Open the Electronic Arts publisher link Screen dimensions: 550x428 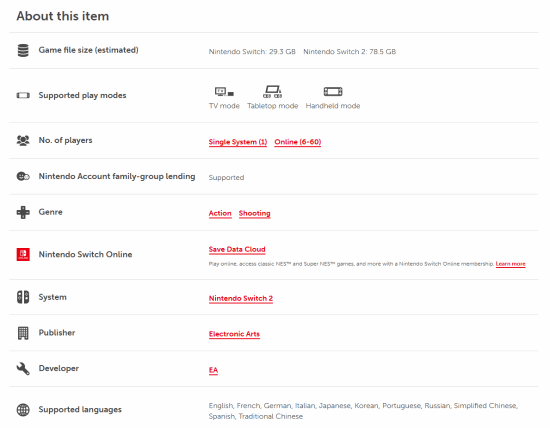(234, 334)
